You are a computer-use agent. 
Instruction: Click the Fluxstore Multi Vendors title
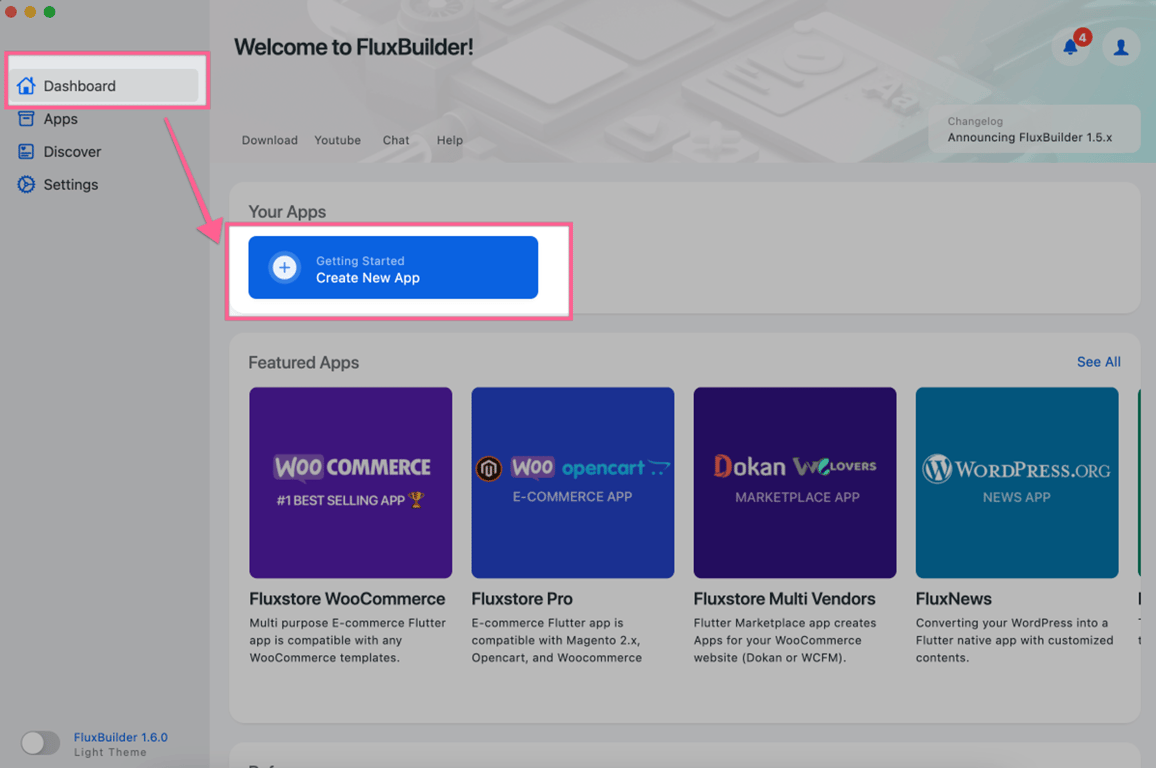[784, 599]
